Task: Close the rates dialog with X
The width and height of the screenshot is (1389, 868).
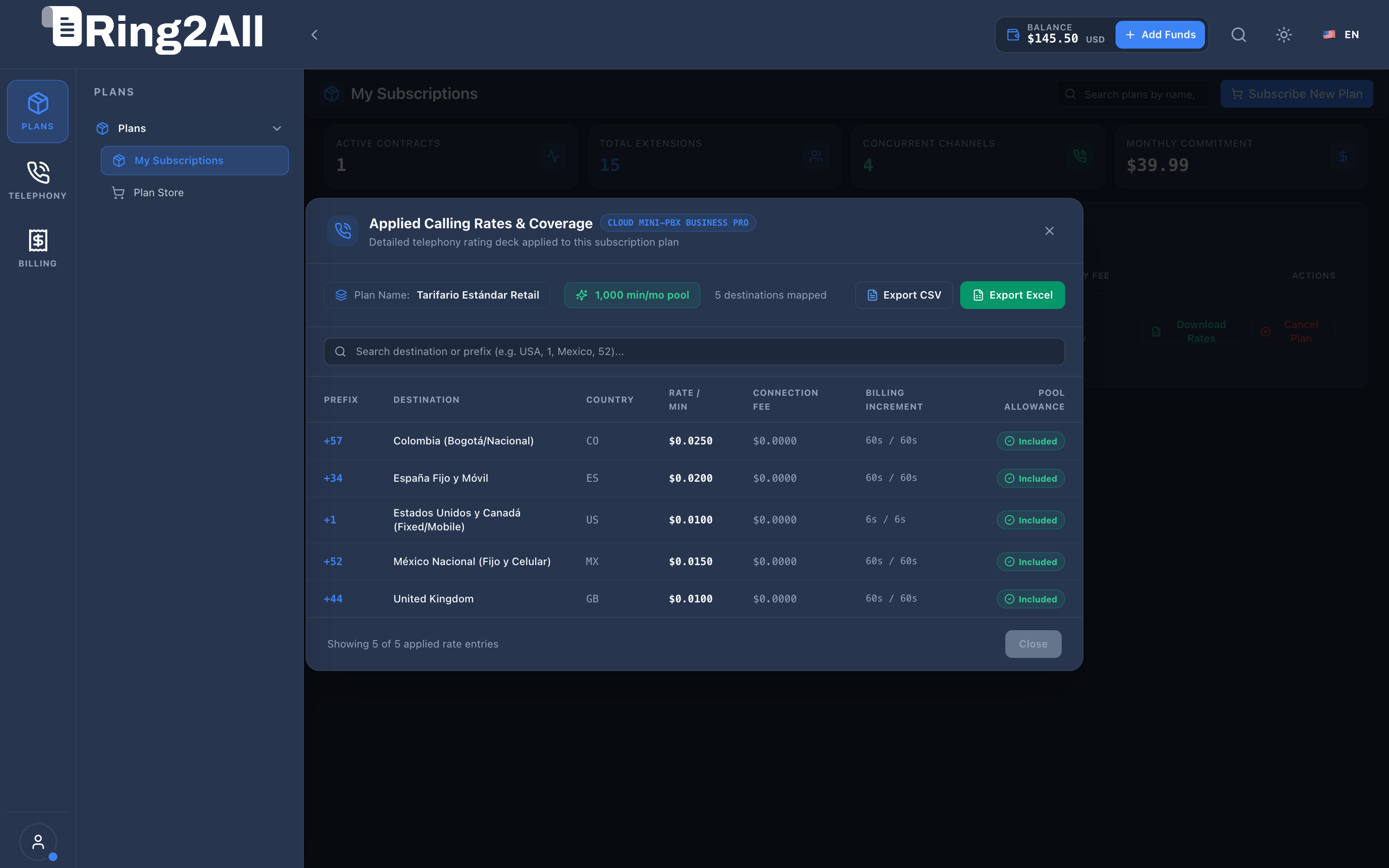Action: point(1049,231)
